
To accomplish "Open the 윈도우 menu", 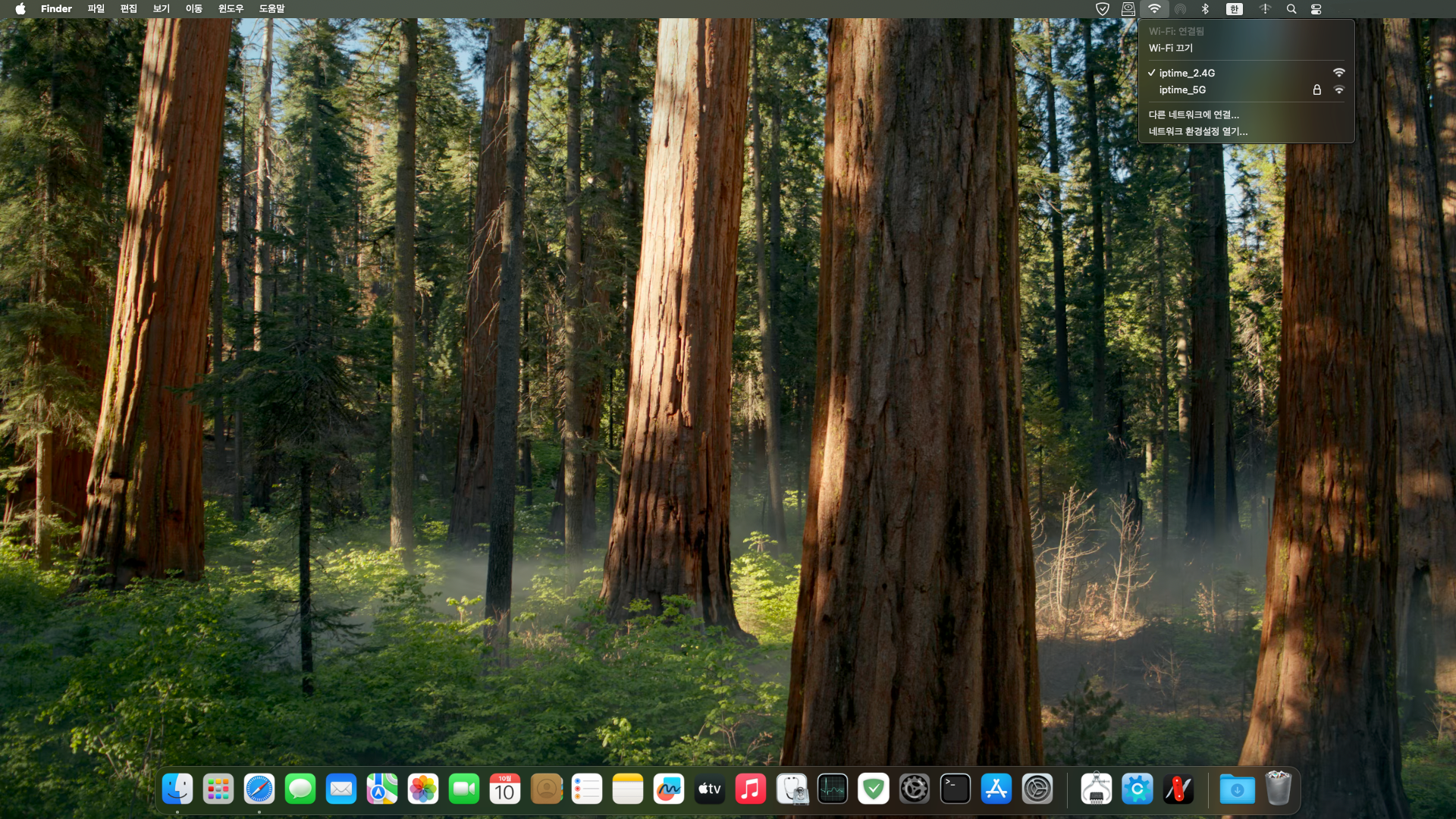I will pyautogui.click(x=231, y=9).
